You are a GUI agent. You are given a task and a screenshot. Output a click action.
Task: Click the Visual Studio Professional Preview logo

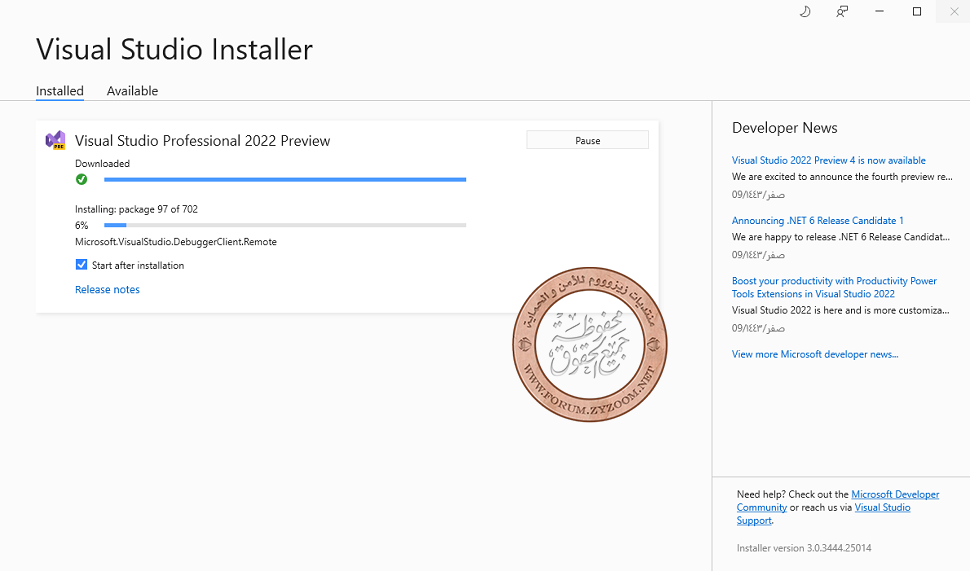(56, 140)
